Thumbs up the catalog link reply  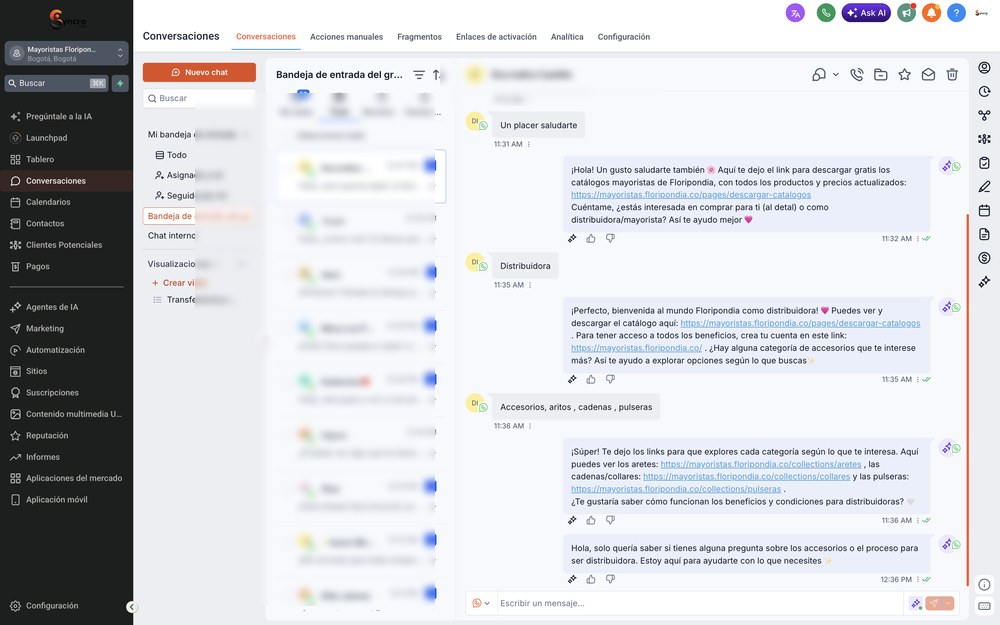coord(591,239)
